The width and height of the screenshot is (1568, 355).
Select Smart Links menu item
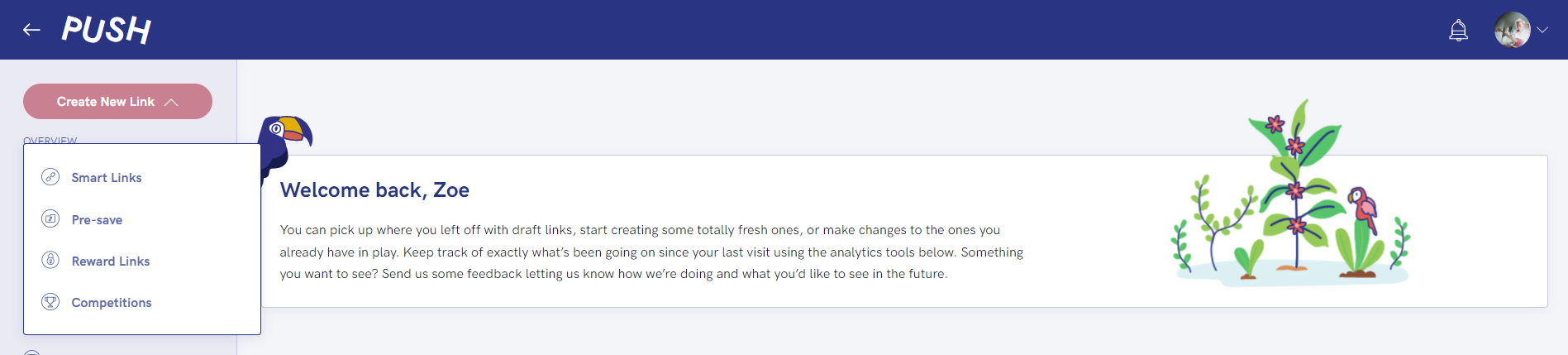pos(107,178)
